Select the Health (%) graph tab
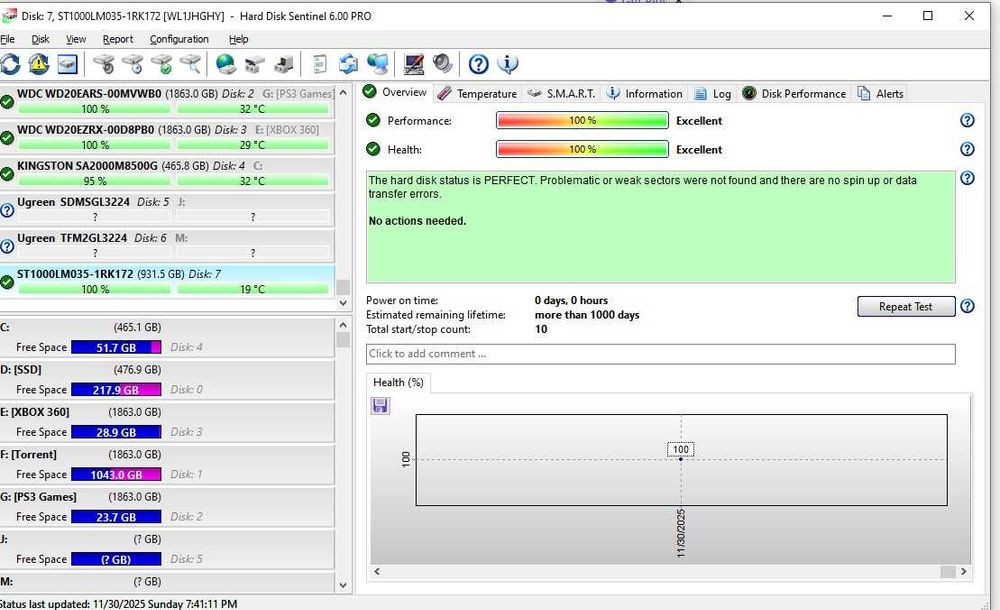Screen dimensions: 1000x610 click(399, 382)
